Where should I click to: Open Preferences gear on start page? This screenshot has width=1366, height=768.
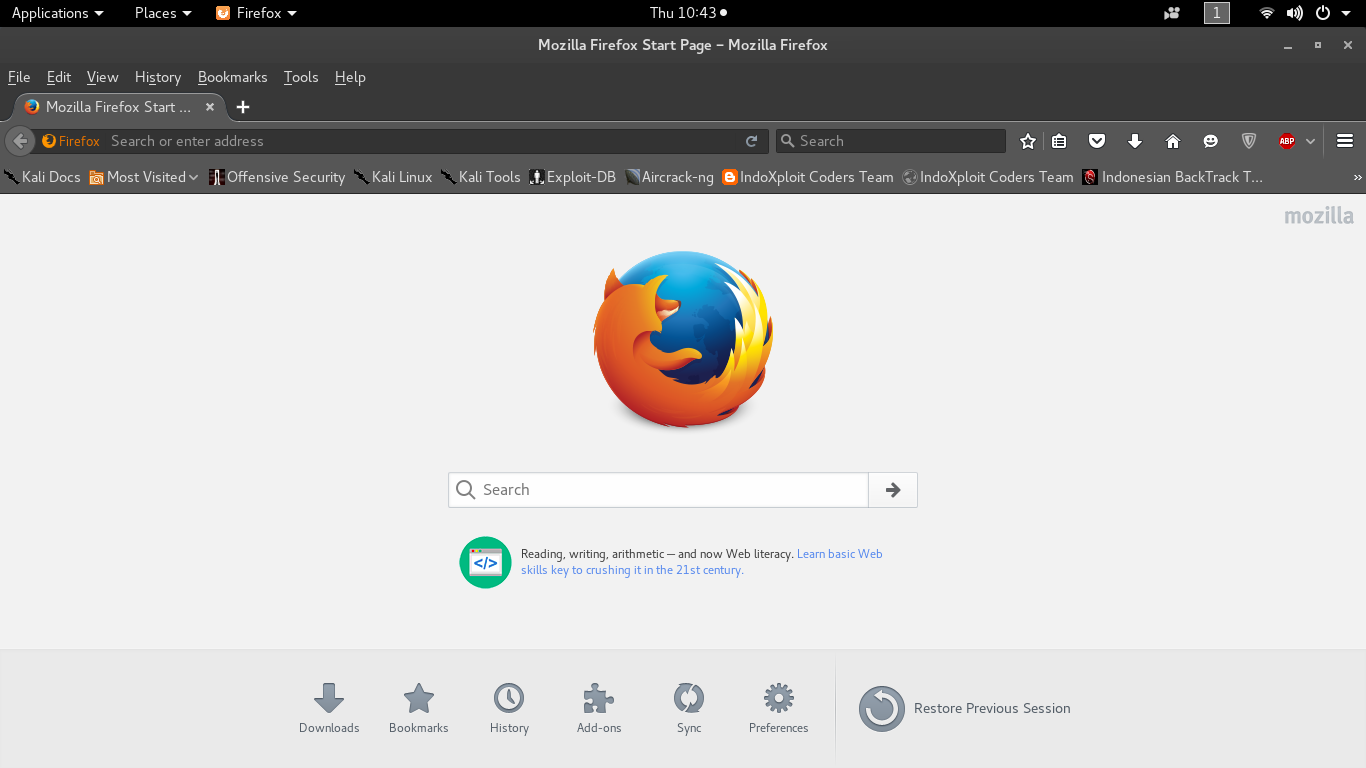(x=779, y=708)
